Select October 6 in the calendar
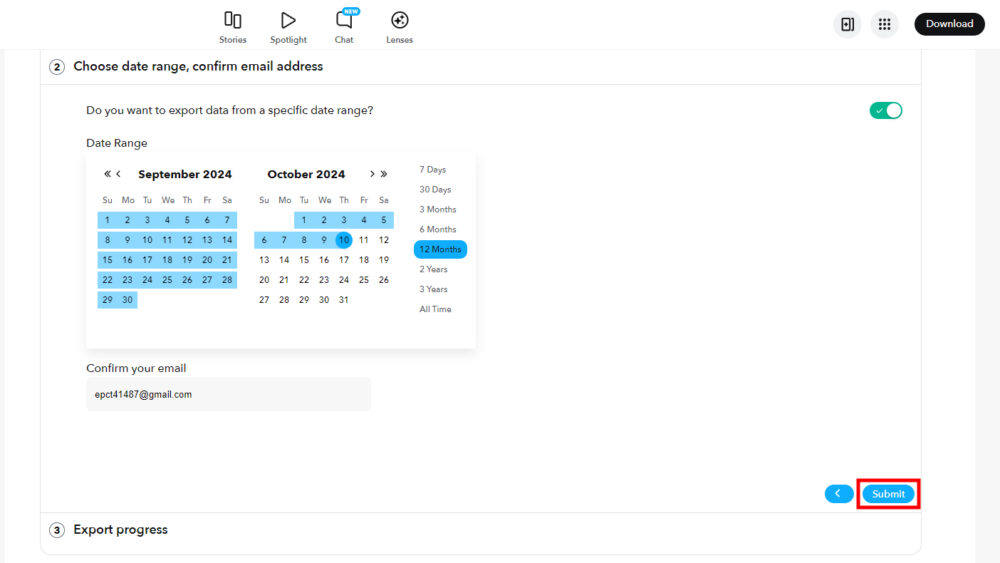 (x=264, y=240)
